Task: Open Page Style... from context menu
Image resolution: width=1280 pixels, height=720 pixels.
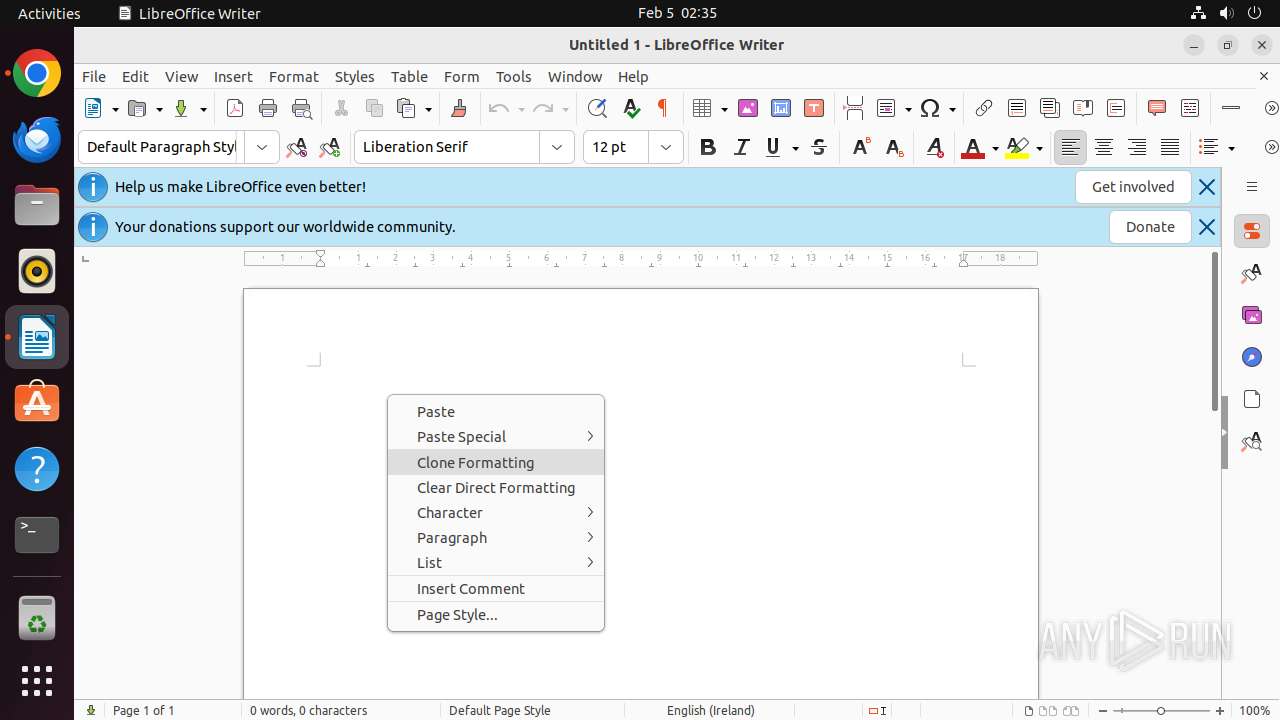Action: tap(496, 614)
